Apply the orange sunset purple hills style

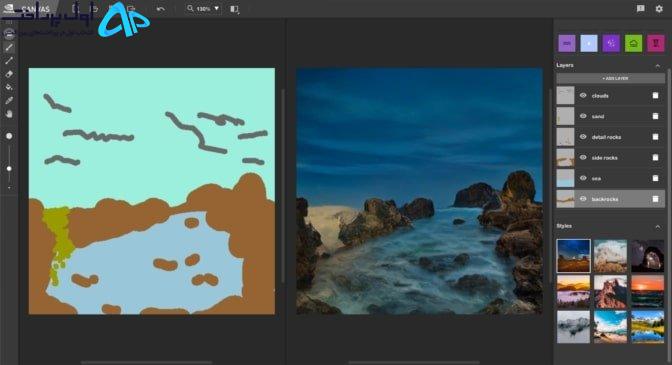coord(573,292)
